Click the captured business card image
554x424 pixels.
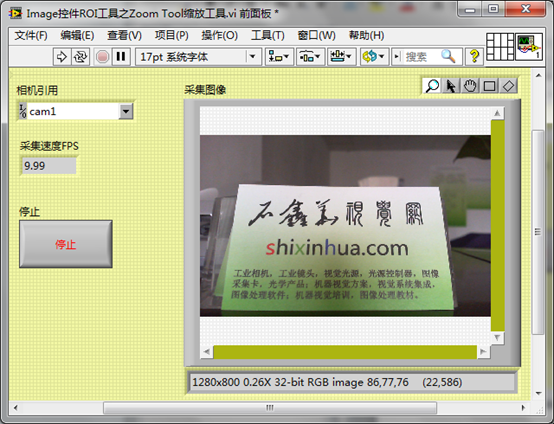[345, 225]
